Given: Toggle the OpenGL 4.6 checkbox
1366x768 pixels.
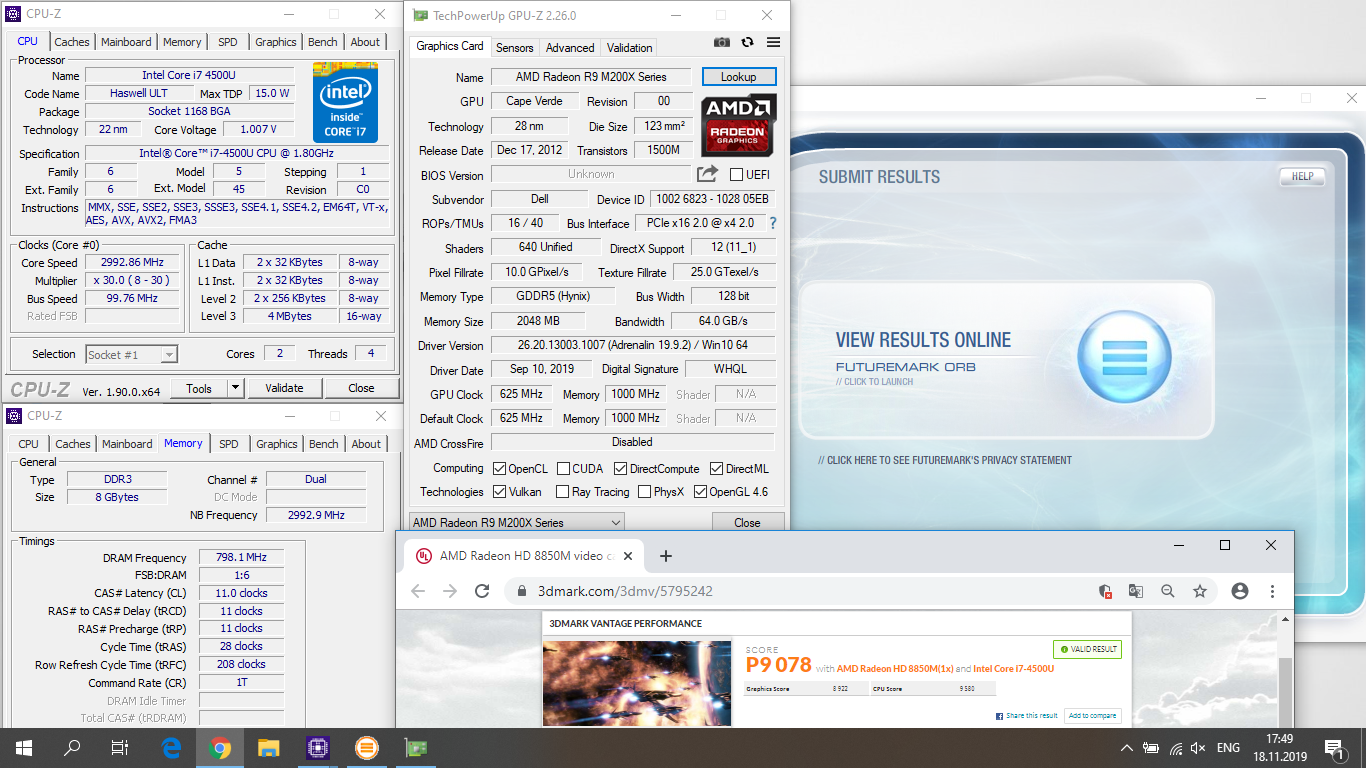Looking at the screenshot, I should coord(700,492).
